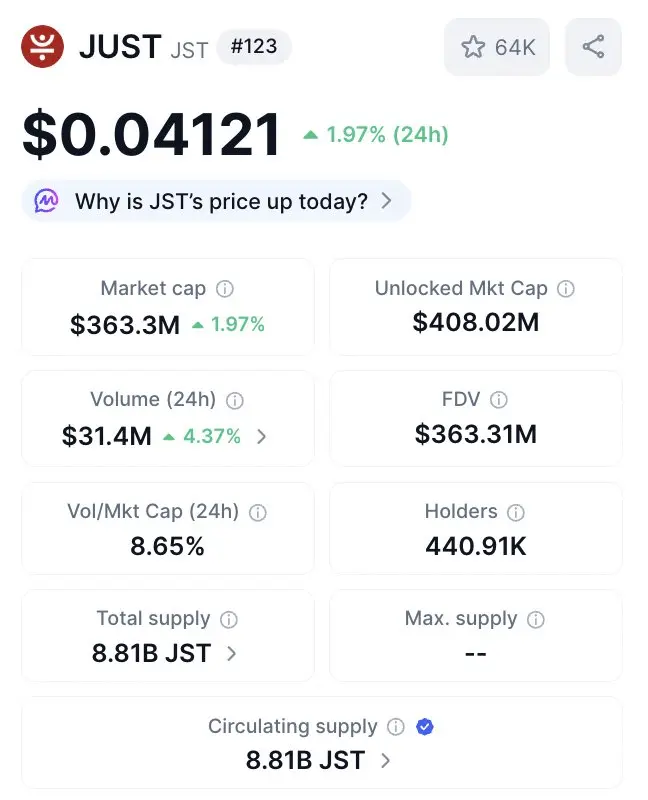Show Market cap info tooltip icon
Viewport: 648px width, 800px height.
click(x=225, y=289)
